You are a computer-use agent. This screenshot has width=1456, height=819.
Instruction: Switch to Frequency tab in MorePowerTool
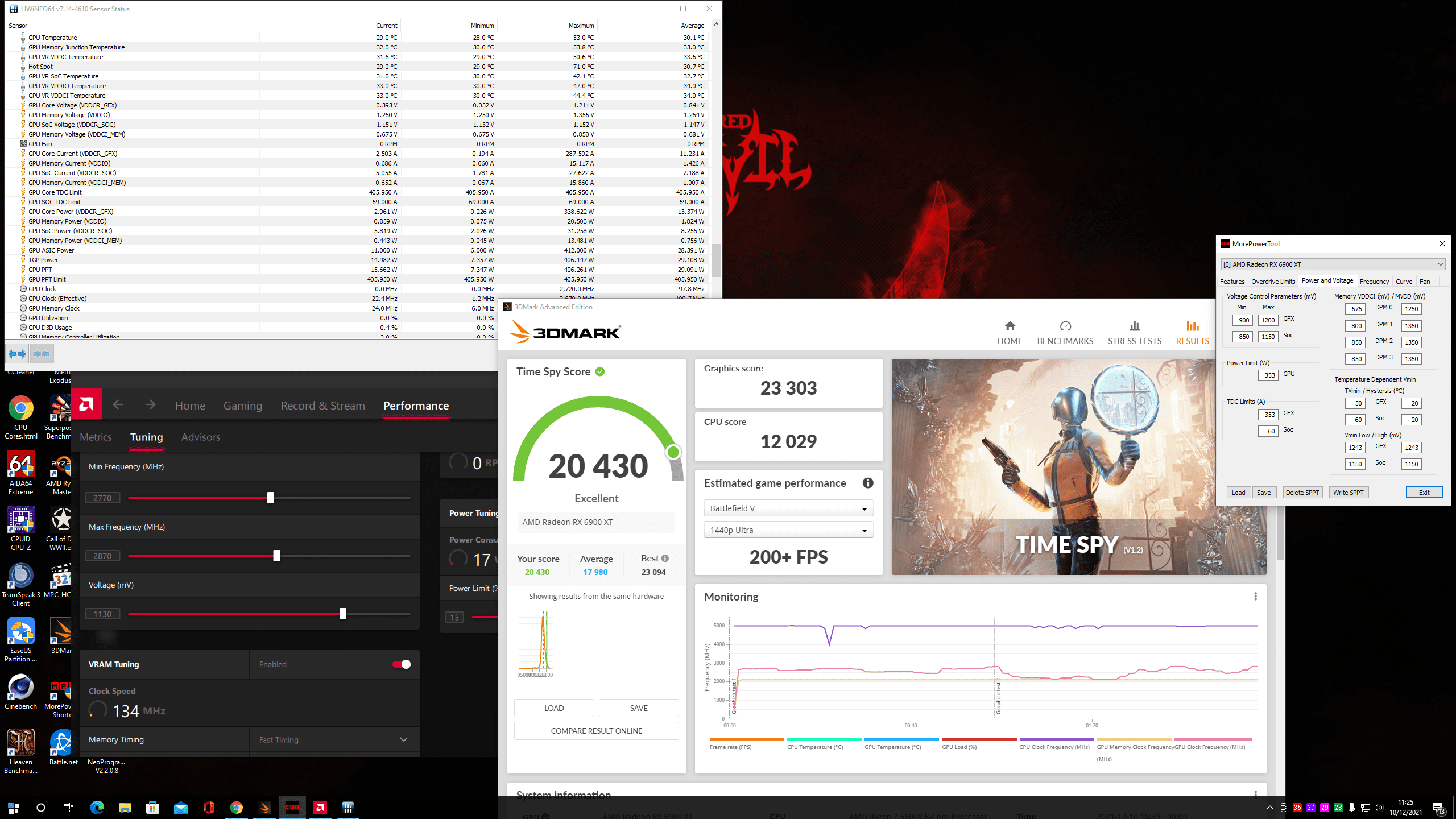click(1374, 282)
